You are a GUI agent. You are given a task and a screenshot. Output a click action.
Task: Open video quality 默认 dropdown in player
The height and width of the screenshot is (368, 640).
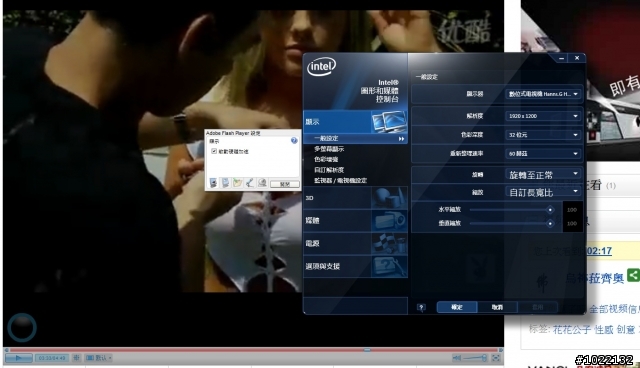pyautogui.click(x=99, y=358)
